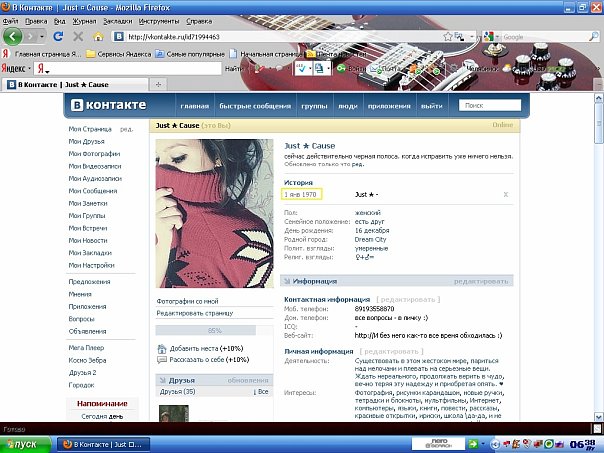Click the Пуск start button
Screen dimensions: 604x453
click(25, 444)
